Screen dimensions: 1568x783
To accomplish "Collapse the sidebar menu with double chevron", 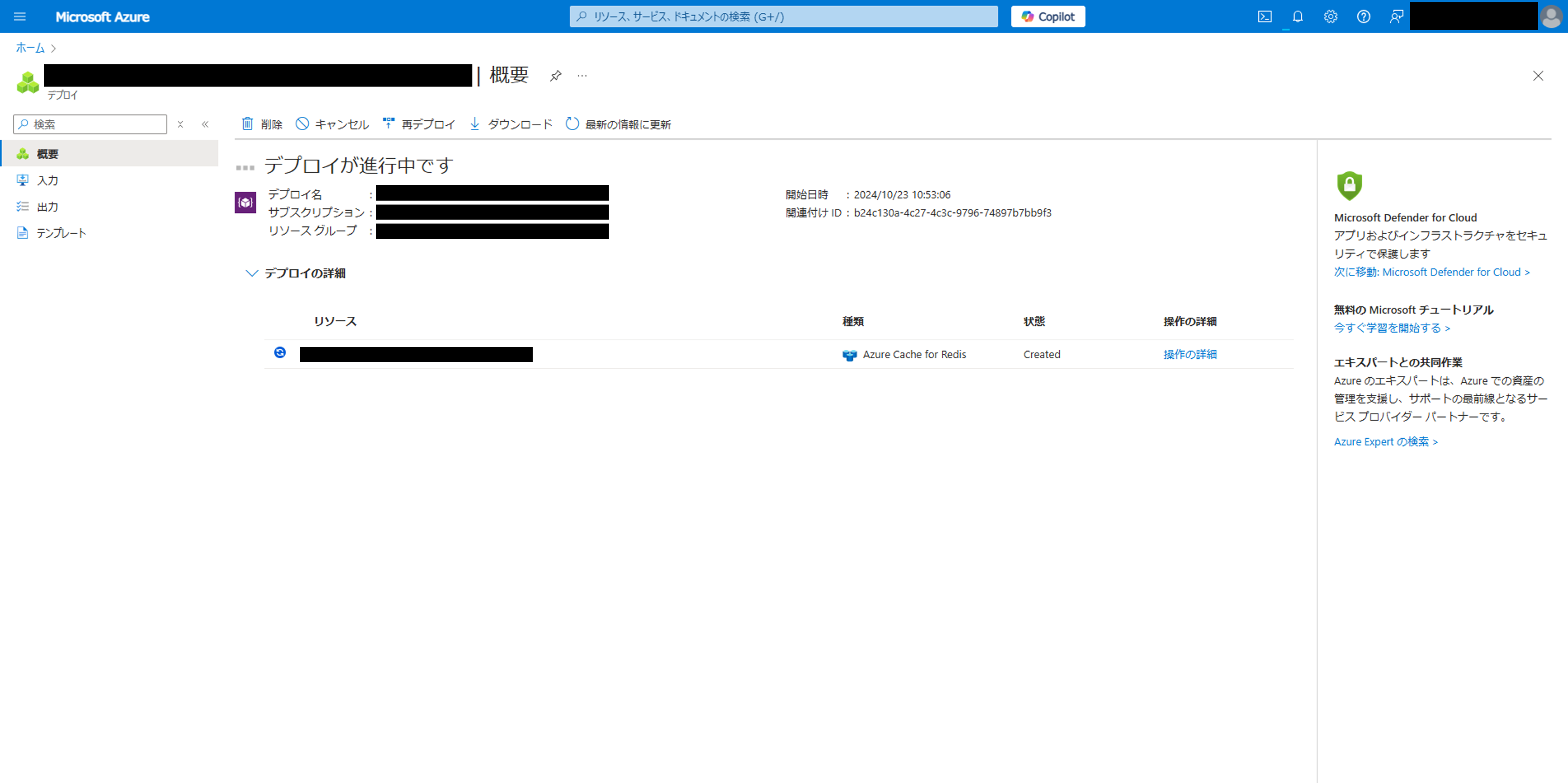I will (x=205, y=124).
